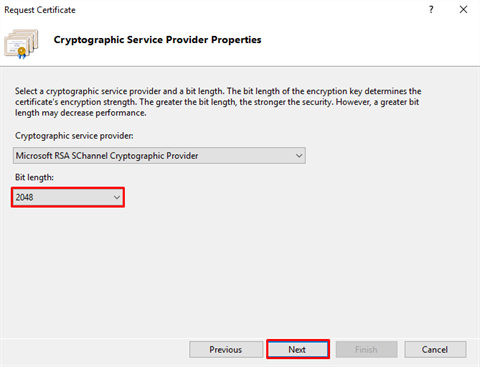Go back with the Previous button
Viewport: 480px width, 367px height.
point(226,349)
